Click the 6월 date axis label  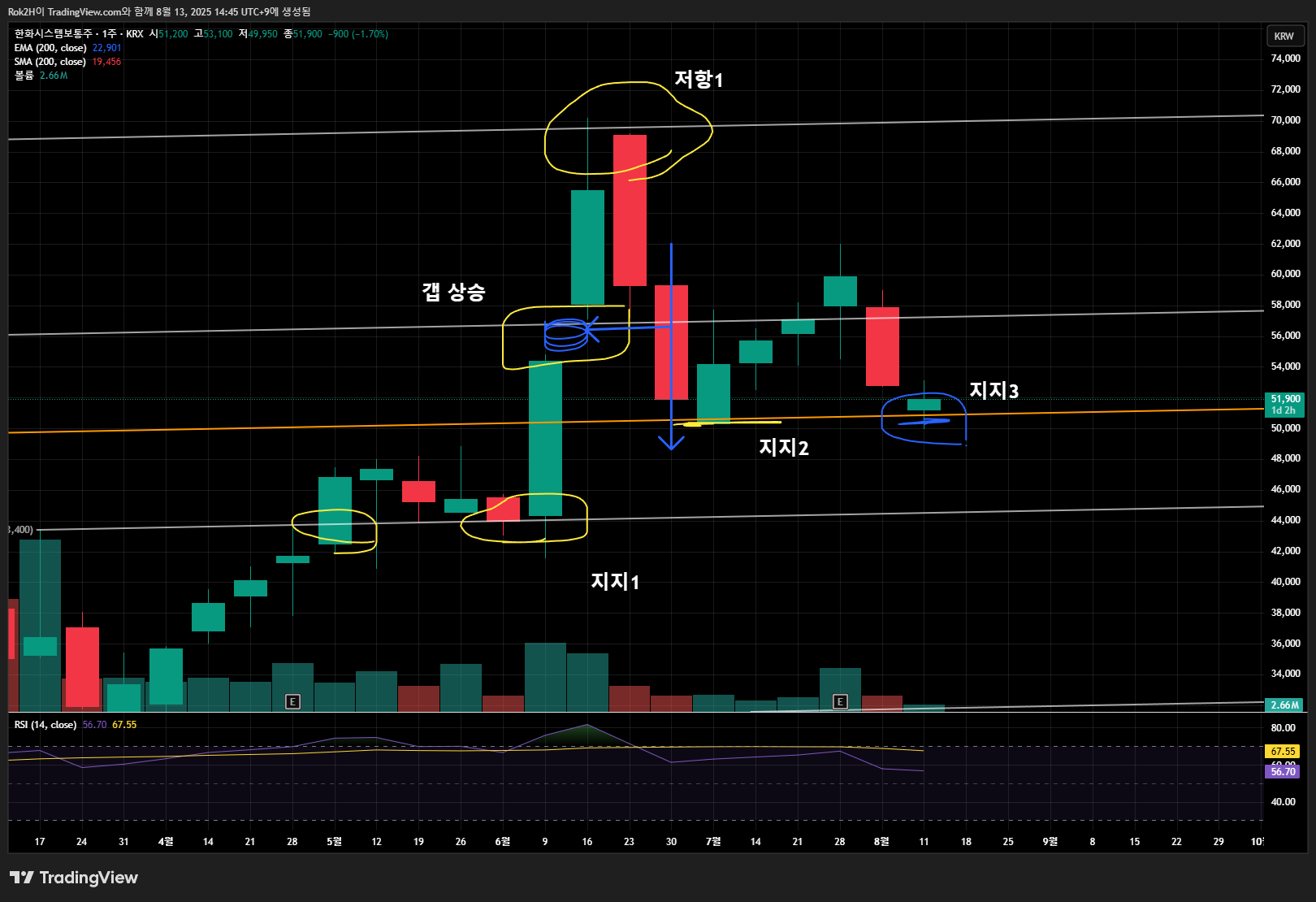[x=503, y=842]
